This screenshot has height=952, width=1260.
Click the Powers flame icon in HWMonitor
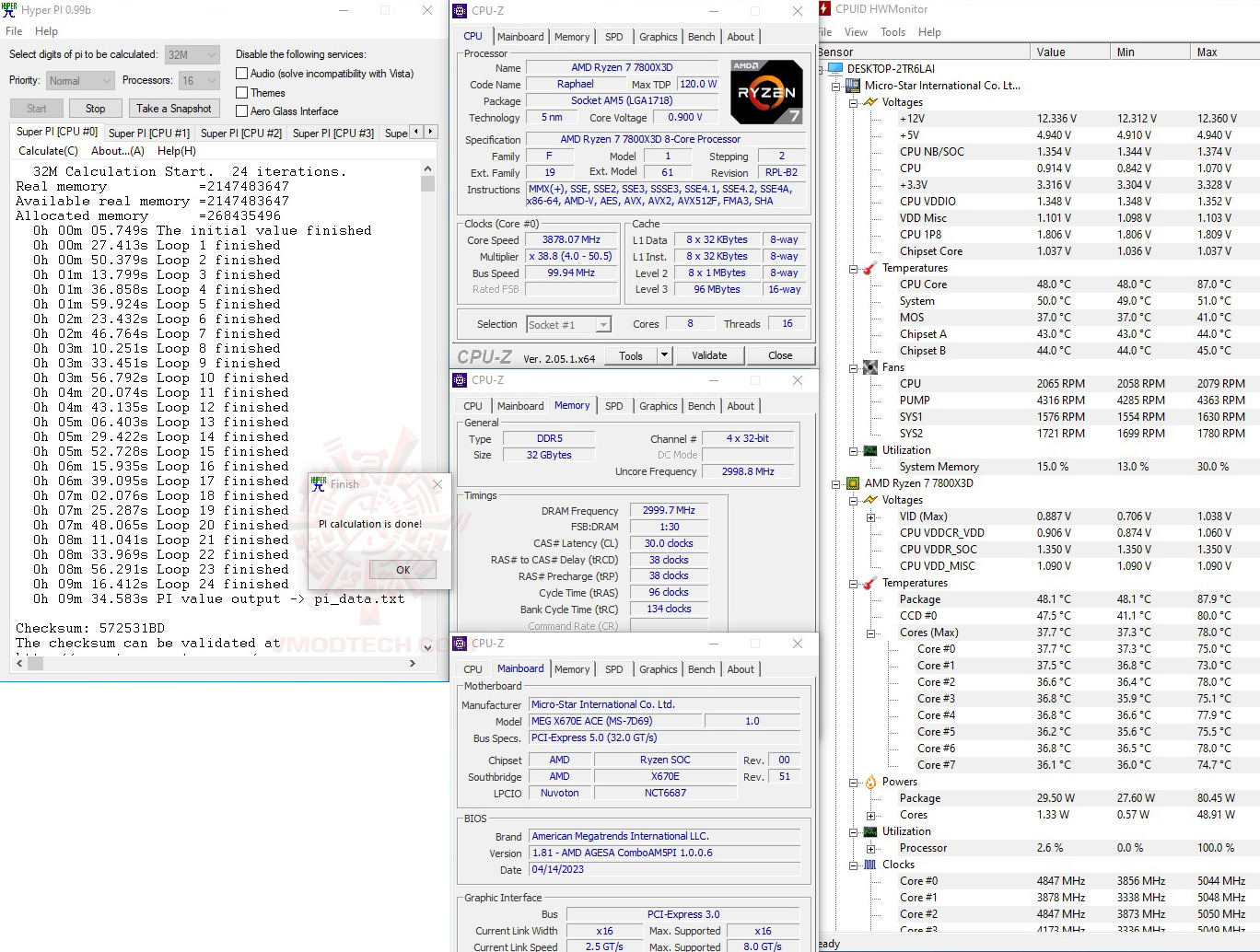870,782
